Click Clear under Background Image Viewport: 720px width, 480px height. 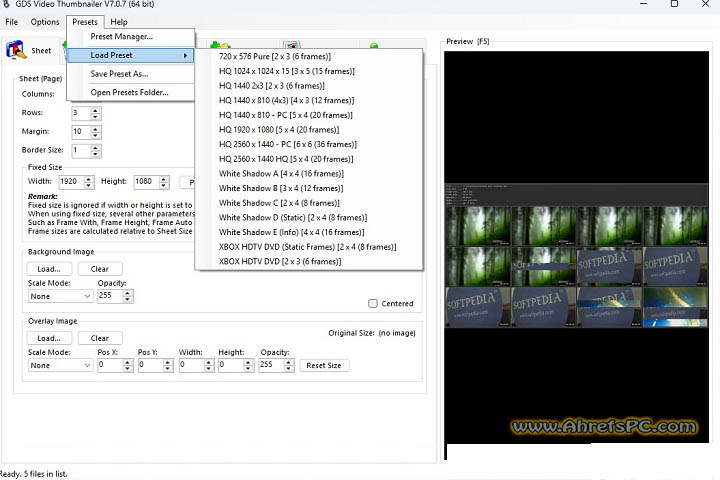(100, 269)
